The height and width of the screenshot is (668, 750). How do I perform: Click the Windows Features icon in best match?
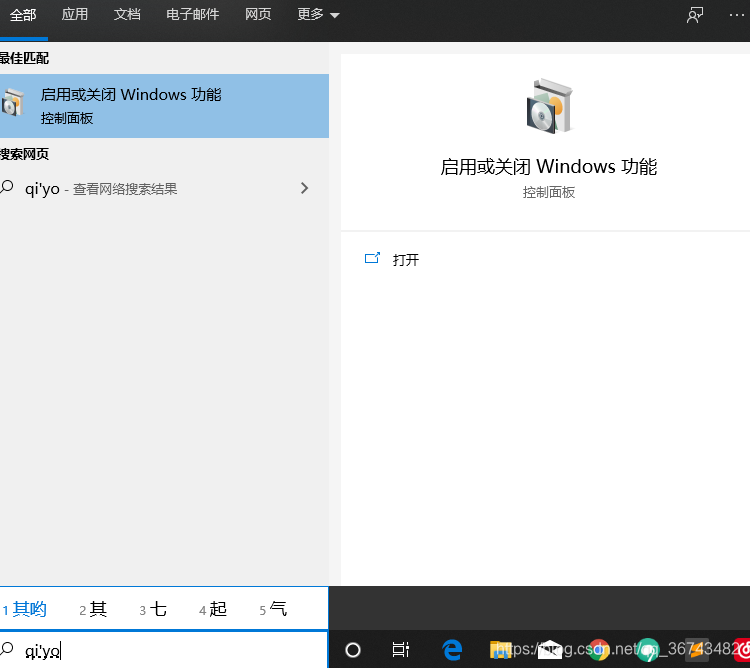13,103
